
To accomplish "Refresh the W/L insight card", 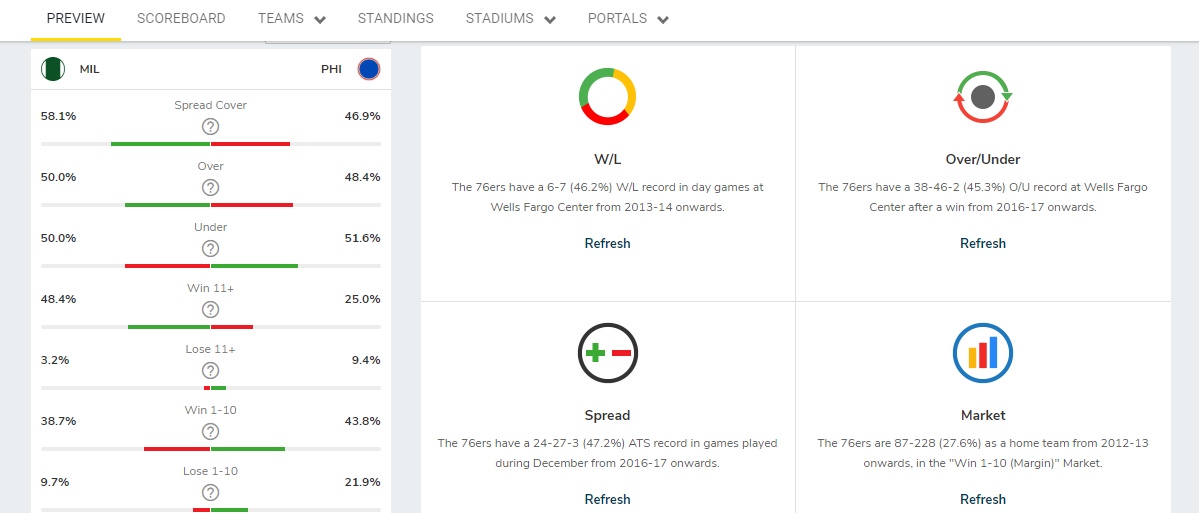I will point(607,243).
